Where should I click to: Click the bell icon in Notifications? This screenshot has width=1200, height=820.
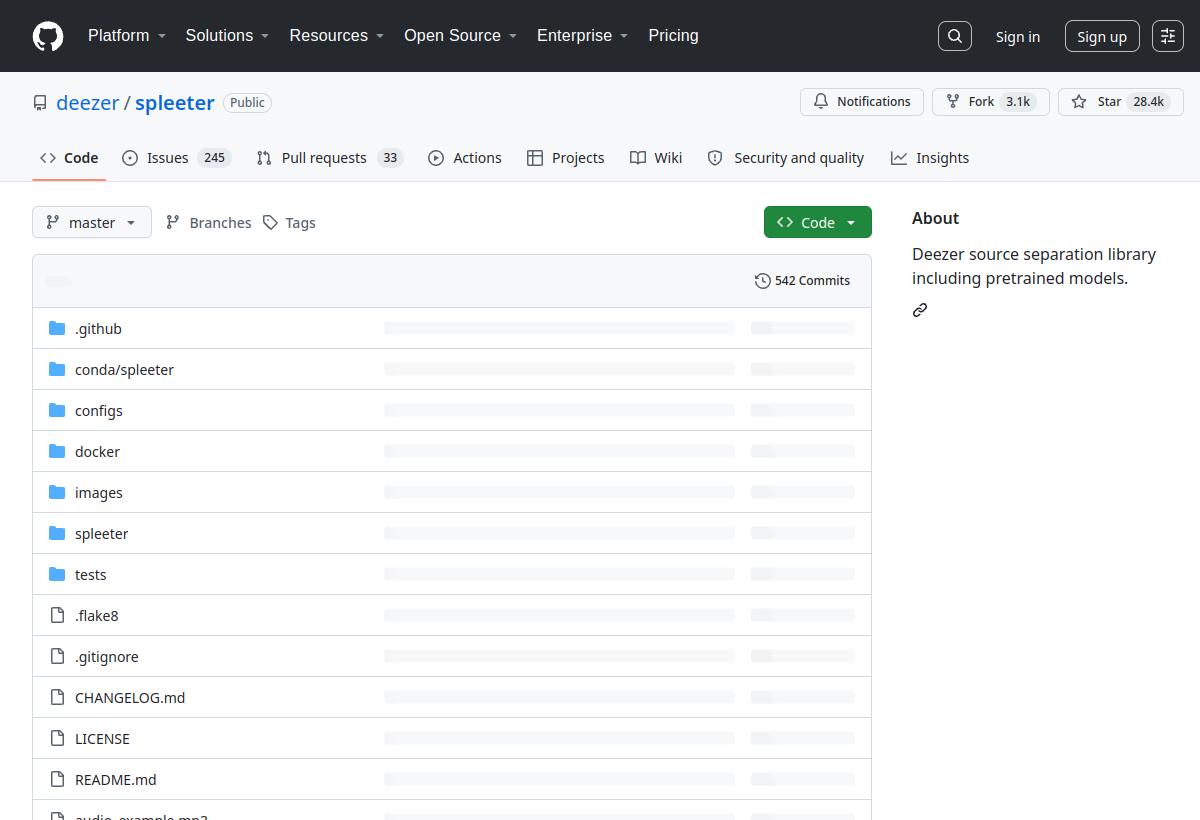pos(821,102)
